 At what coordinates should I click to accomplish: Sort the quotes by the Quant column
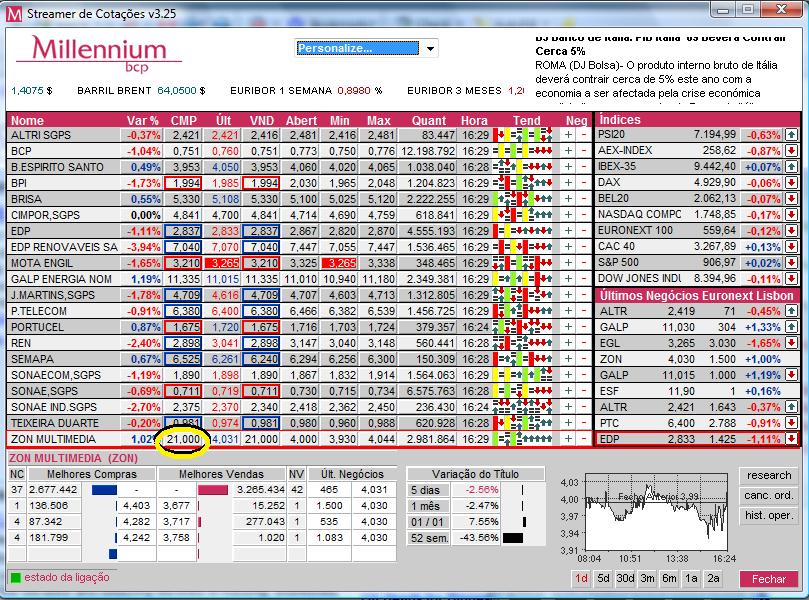[429, 120]
